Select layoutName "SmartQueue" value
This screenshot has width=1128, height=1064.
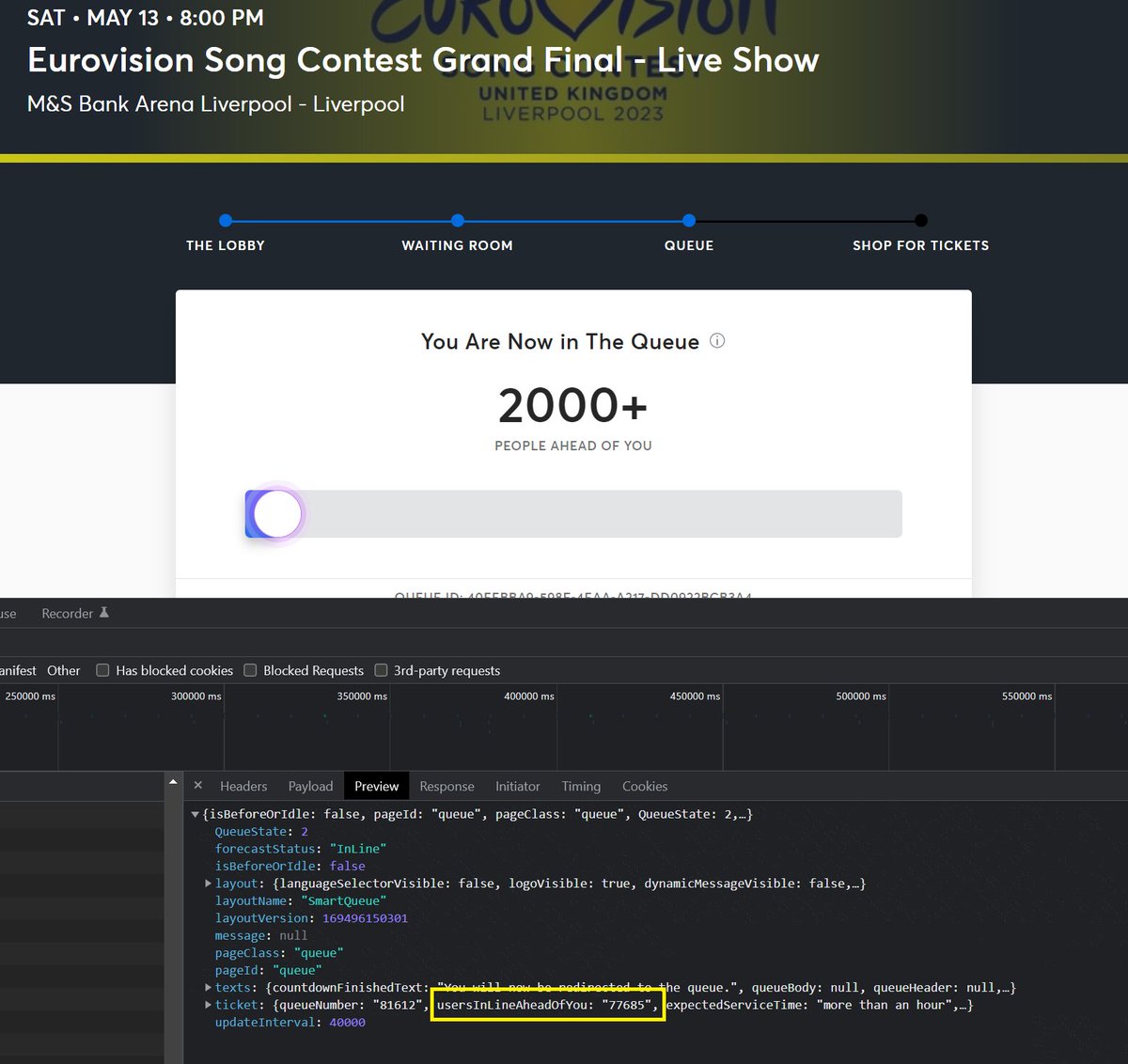343,900
